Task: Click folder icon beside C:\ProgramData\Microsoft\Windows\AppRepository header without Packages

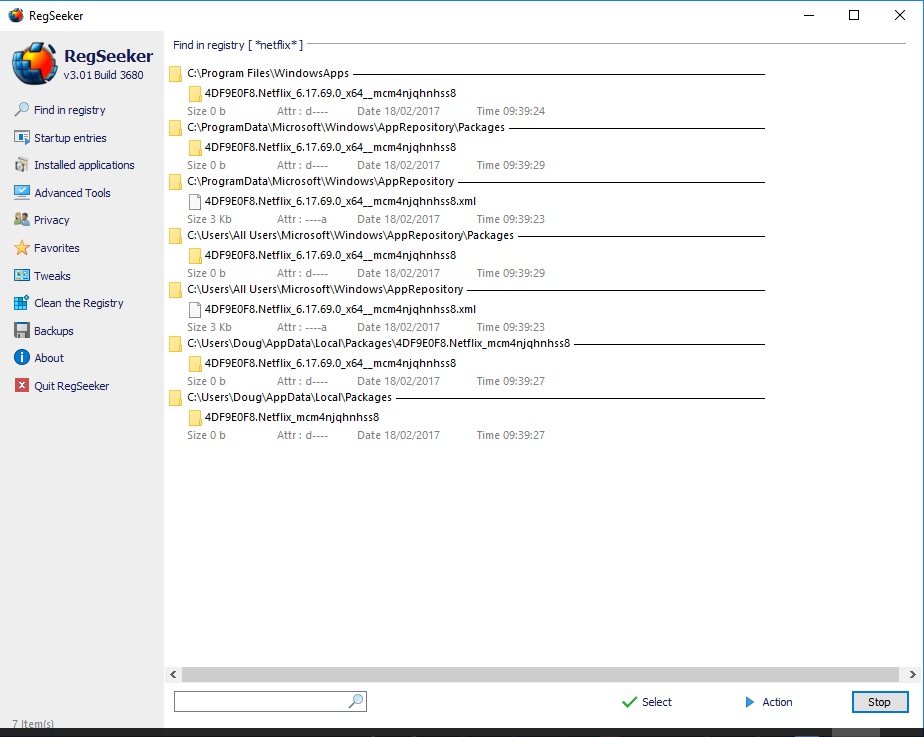Action: 175,182
